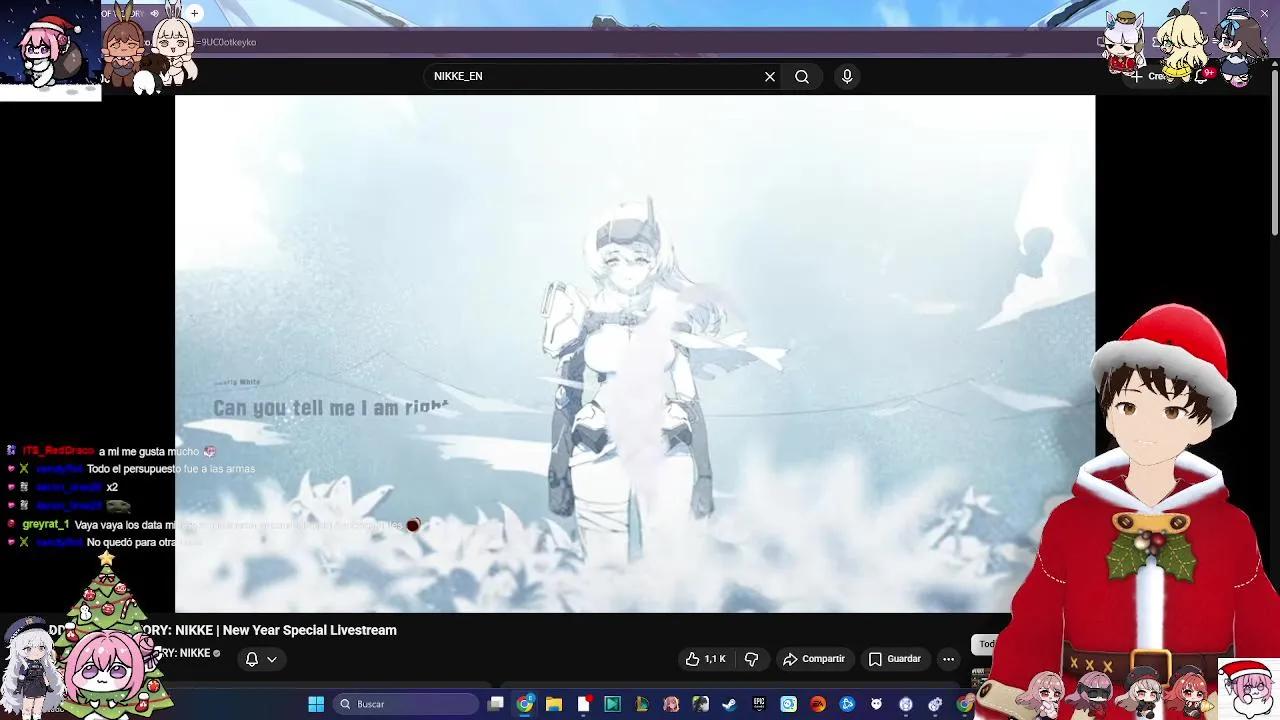
Task: Open a new browser tab
Action: tap(194, 13)
